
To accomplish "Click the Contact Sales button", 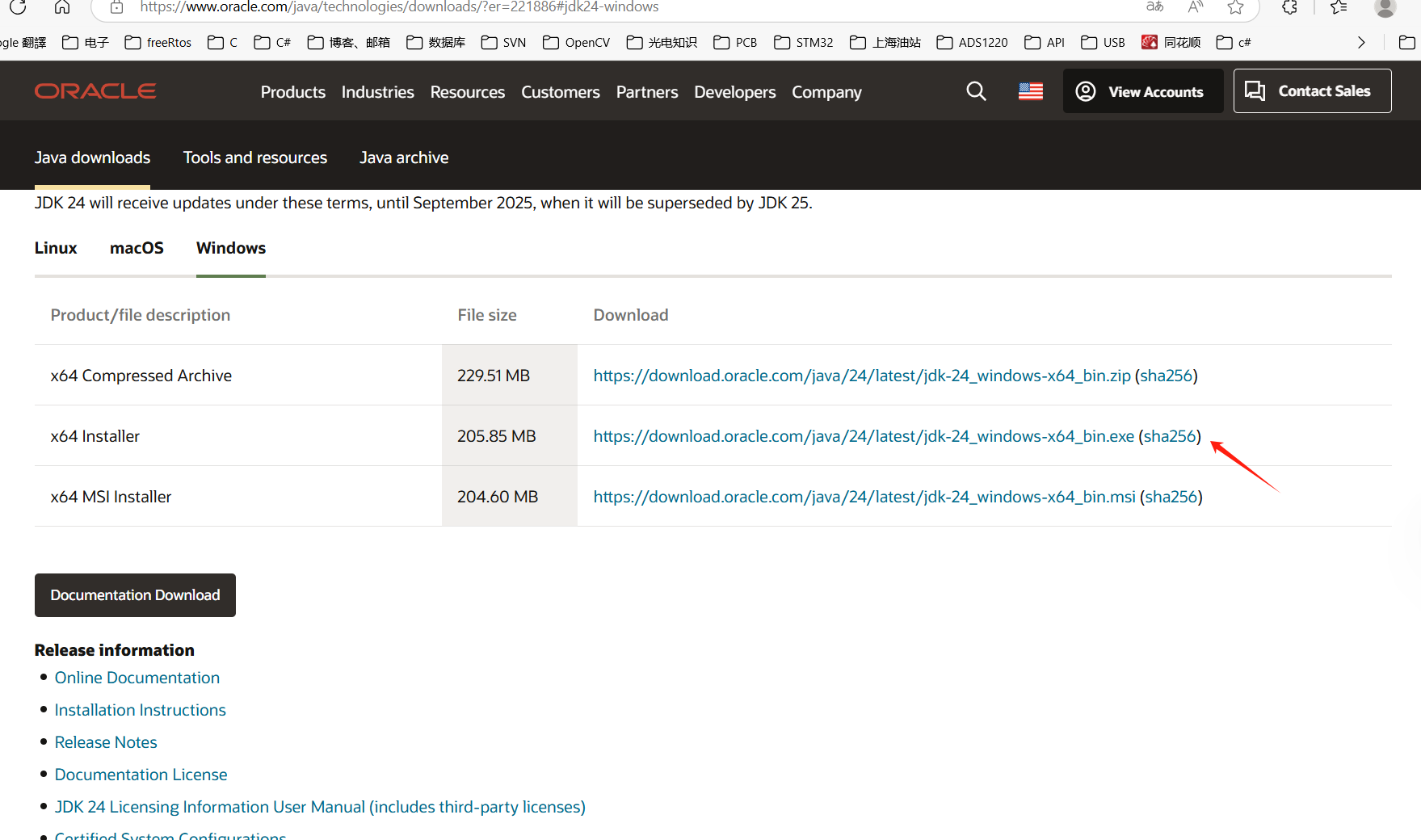I will [x=1312, y=91].
